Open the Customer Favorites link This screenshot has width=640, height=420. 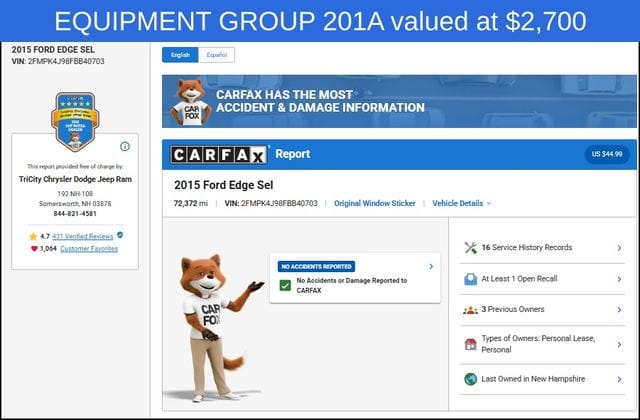[x=89, y=249]
